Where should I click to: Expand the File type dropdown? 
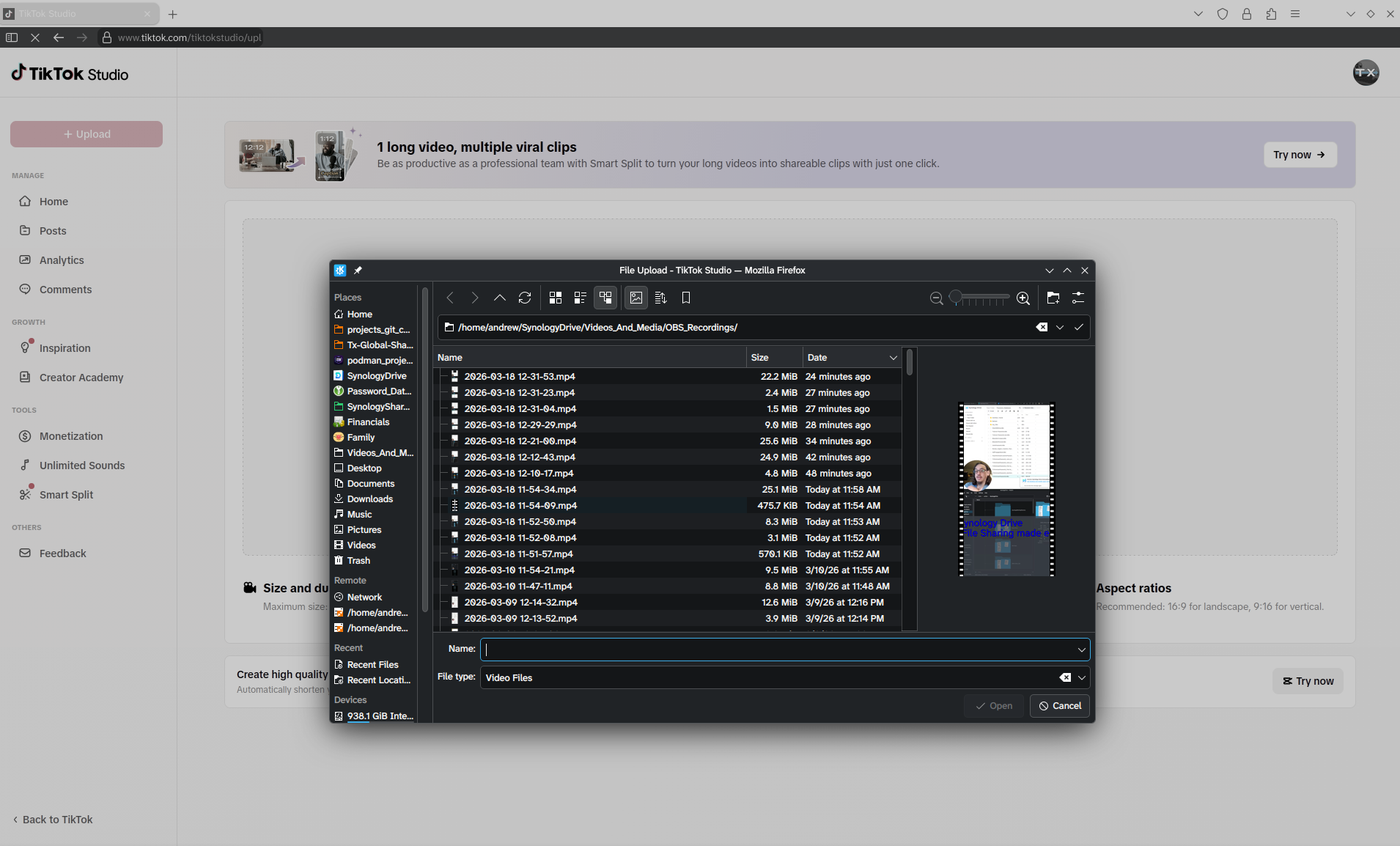click(x=1081, y=678)
